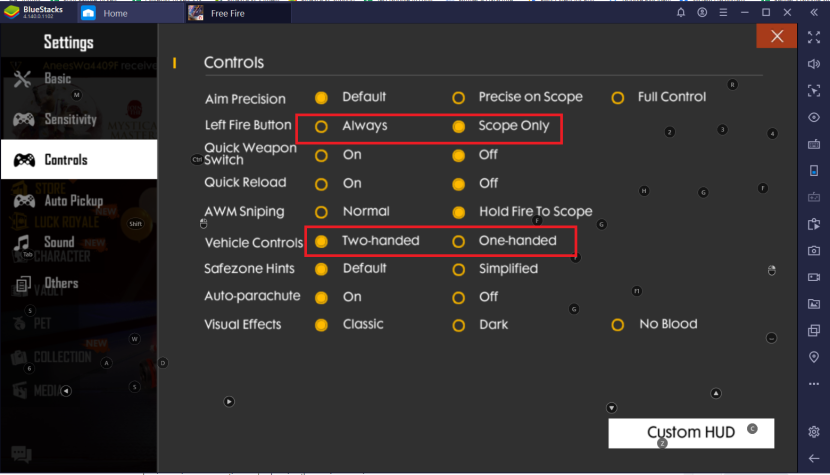Choose Full Control aim precision
This screenshot has height=475, width=830.
click(618, 98)
